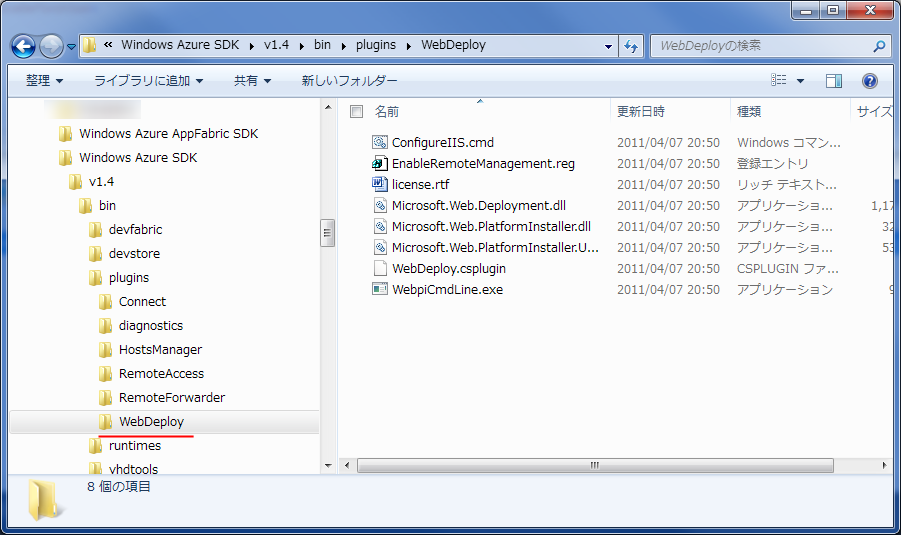Click the search magnifier icon
The image size is (901, 535).
click(879, 46)
